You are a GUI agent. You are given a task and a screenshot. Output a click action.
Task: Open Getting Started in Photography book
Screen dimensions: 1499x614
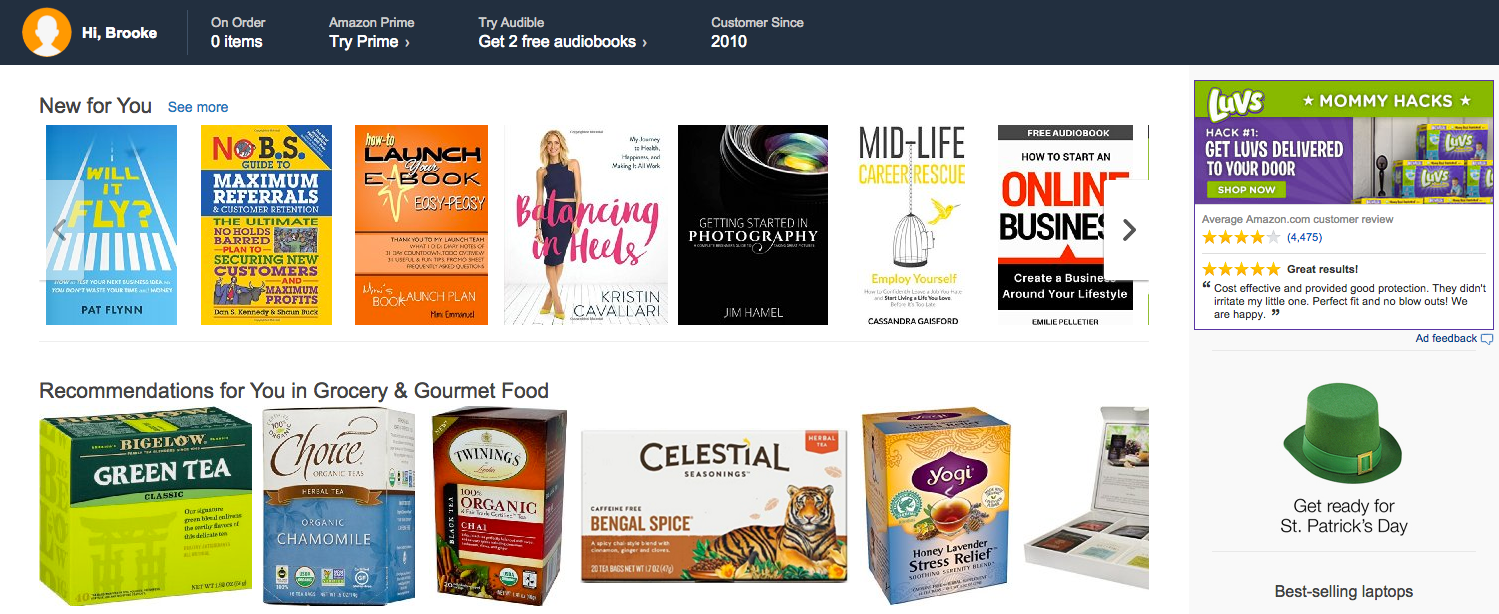(x=753, y=225)
